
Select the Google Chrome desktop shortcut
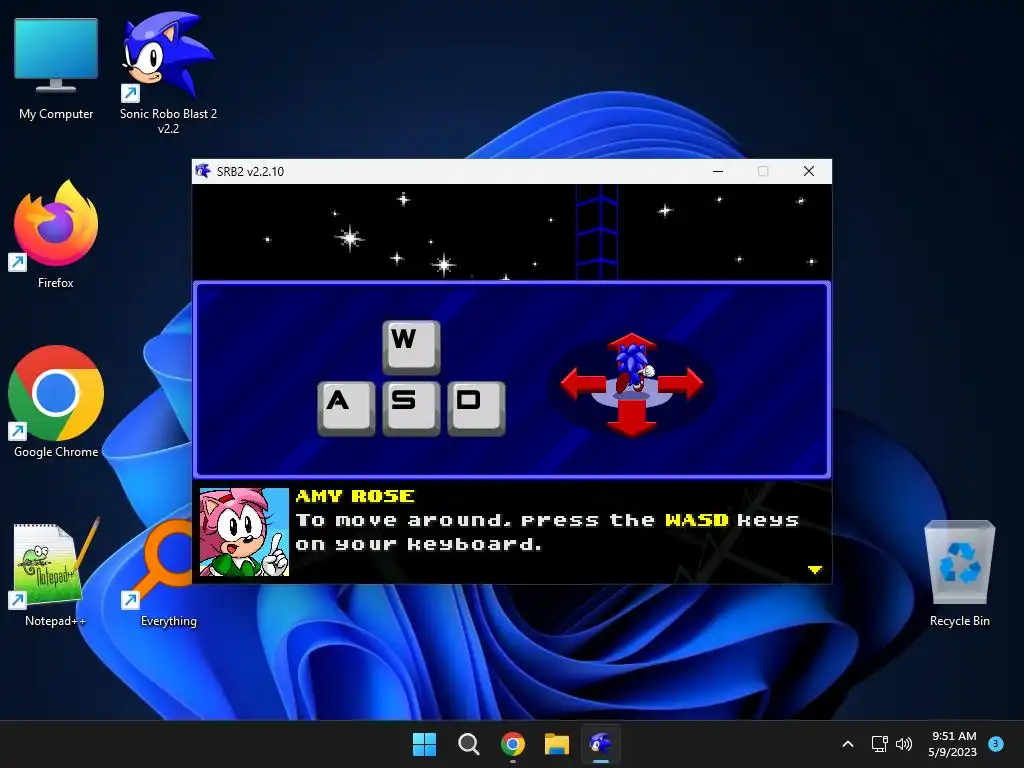(x=56, y=402)
